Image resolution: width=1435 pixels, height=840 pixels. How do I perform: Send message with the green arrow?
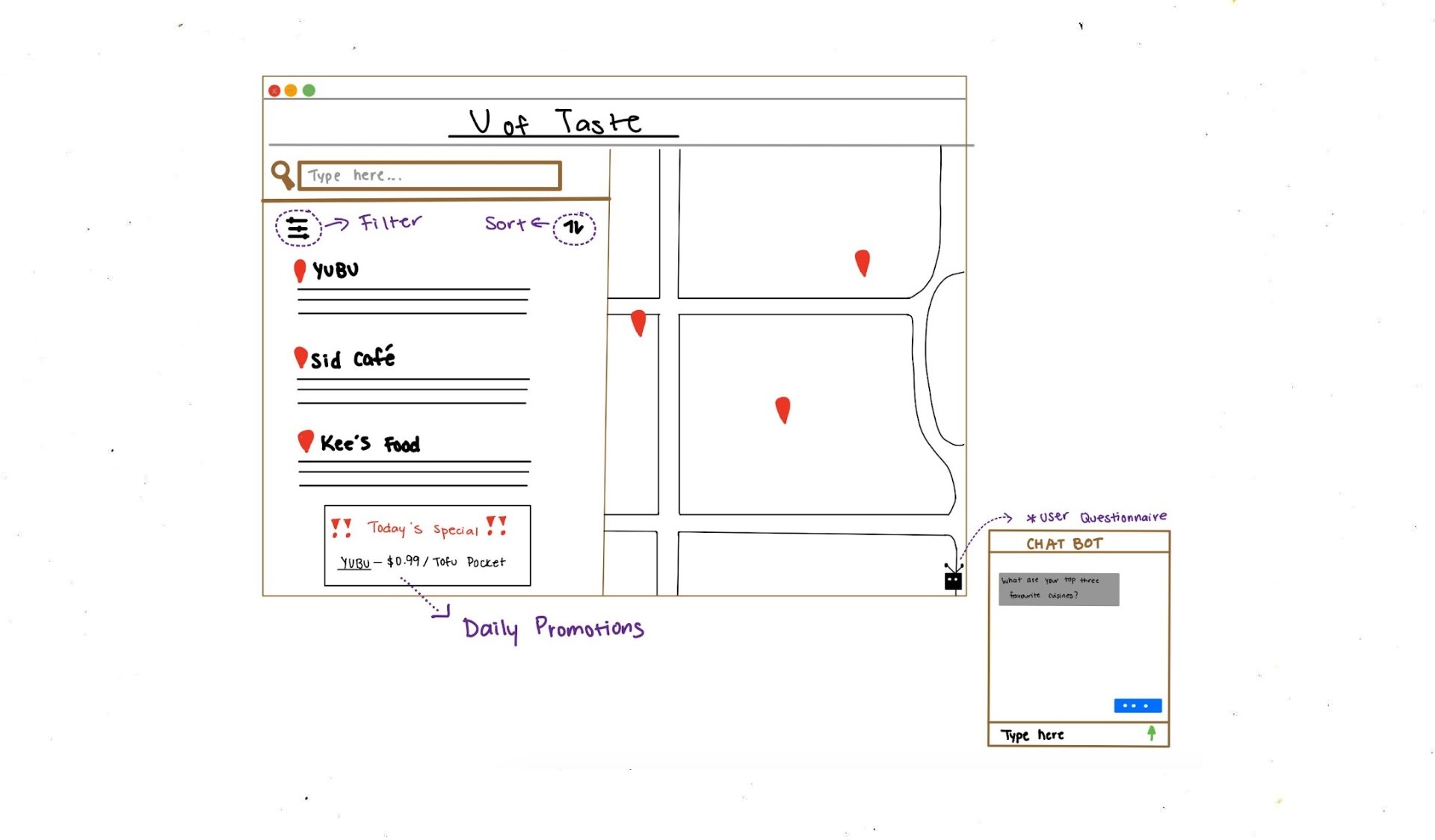1152,733
